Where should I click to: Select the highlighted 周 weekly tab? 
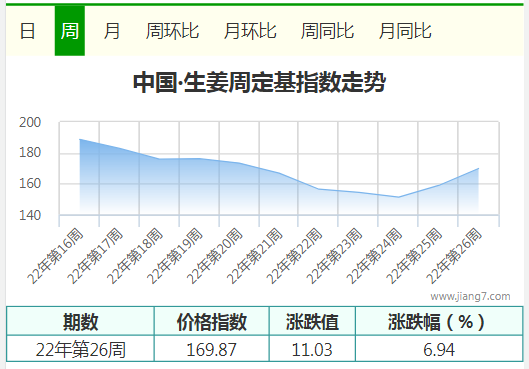tap(70, 31)
